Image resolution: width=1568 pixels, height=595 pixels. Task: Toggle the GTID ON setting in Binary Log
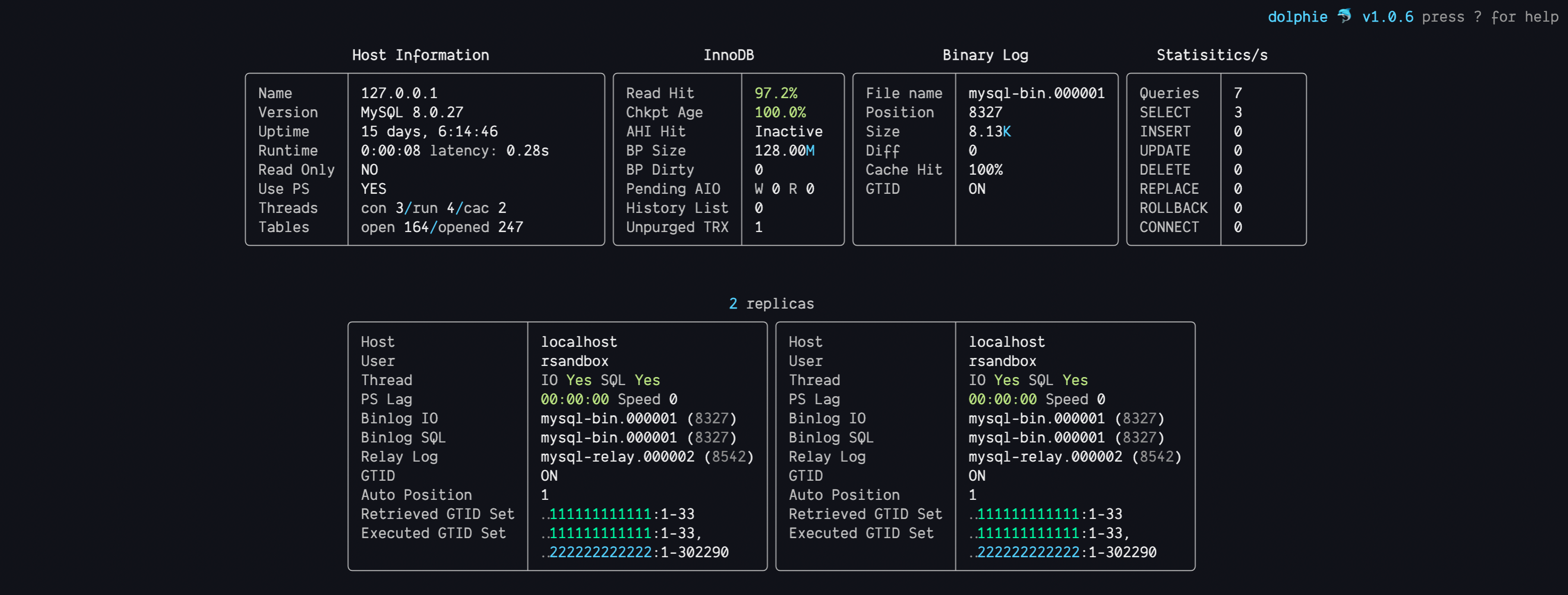click(x=976, y=189)
